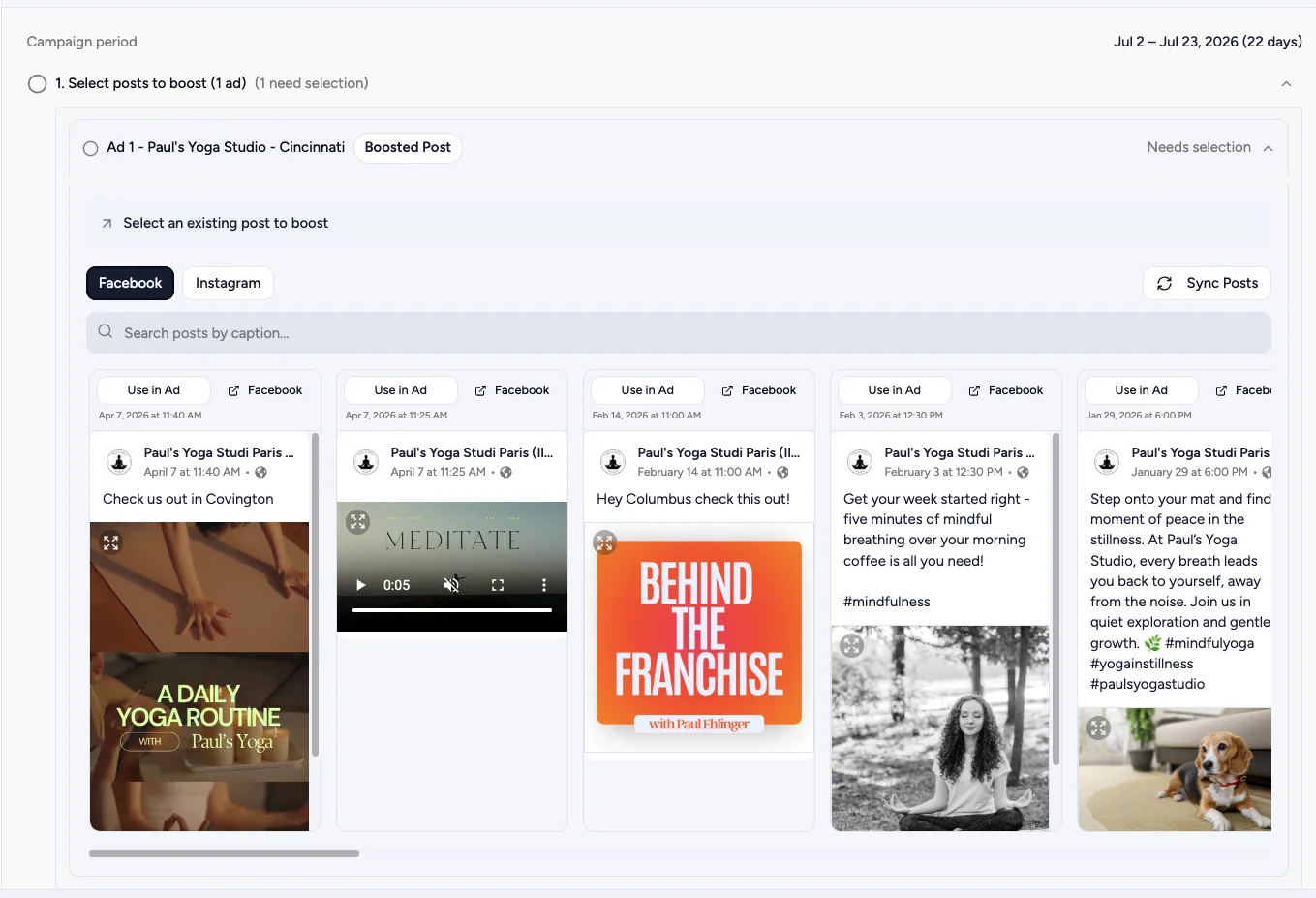1316x898 pixels.
Task: Open external Facebook link on Apr 7 11:25 AM post
Action: (512, 390)
